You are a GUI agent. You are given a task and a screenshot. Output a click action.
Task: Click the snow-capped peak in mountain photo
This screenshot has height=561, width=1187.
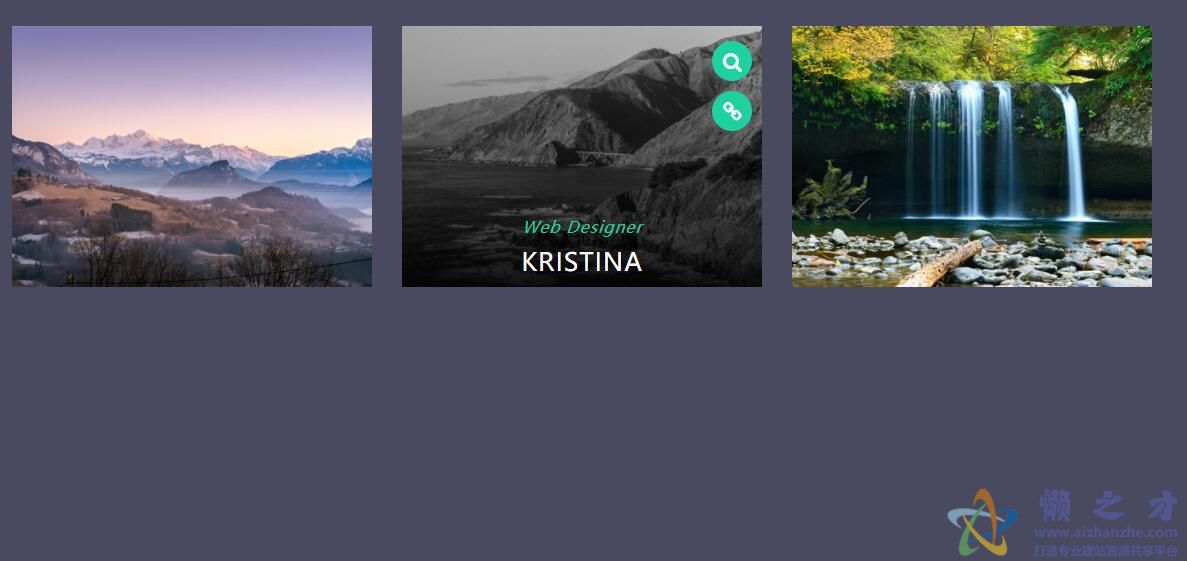(140, 142)
